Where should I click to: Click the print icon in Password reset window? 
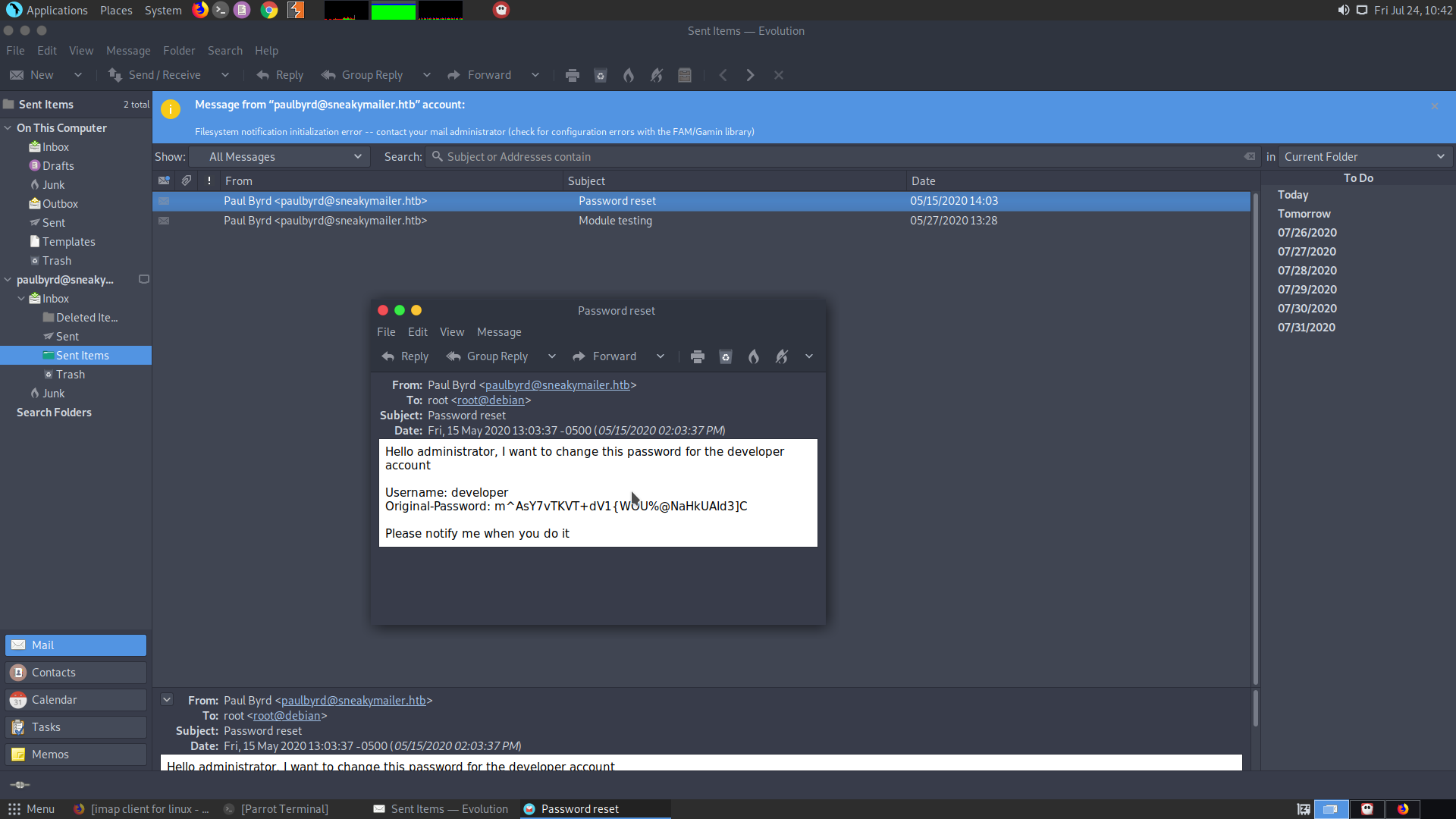coord(698,356)
